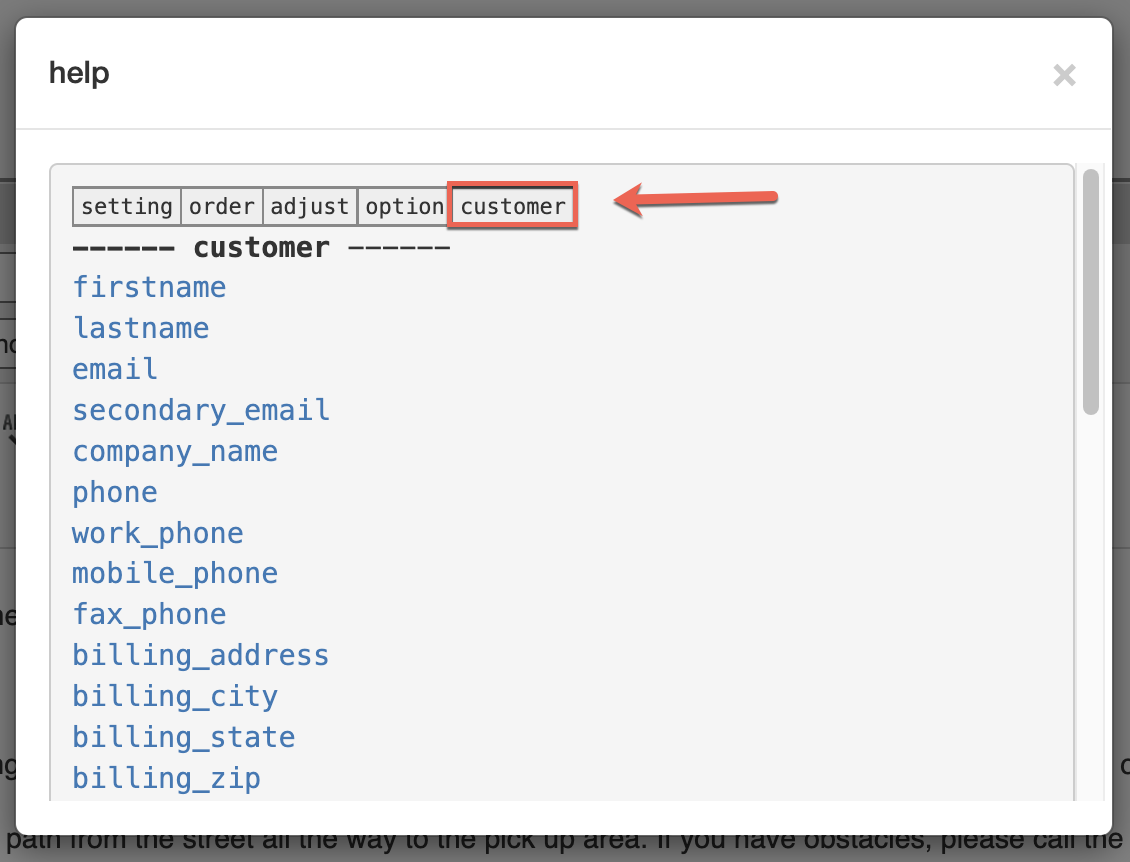
Task: Insert the firstname field link
Action: point(149,288)
